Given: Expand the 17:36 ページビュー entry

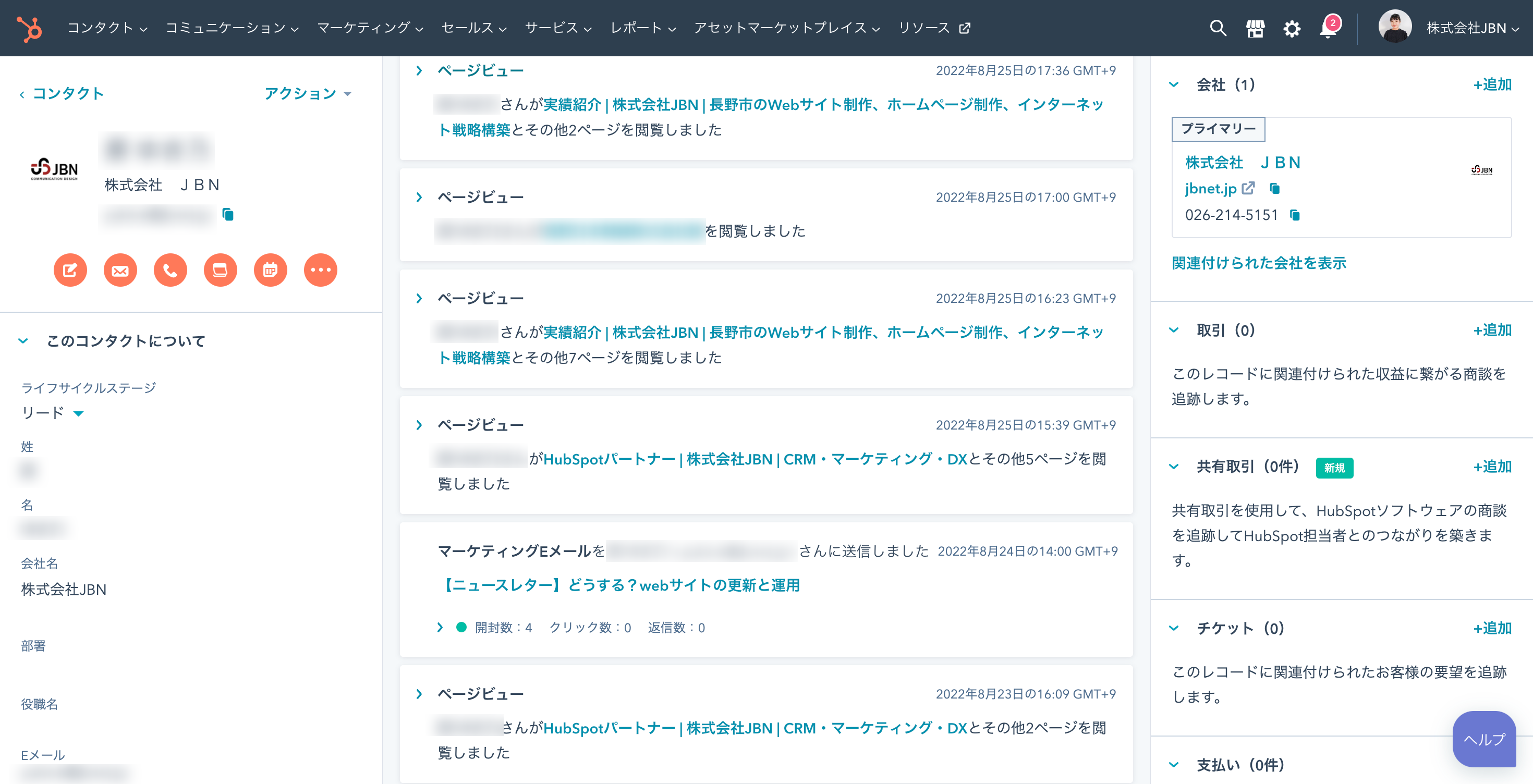Looking at the screenshot, I should 419,71.
